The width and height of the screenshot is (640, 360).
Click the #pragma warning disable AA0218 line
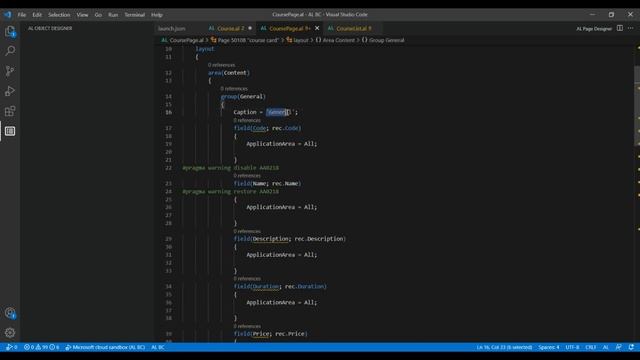pos(231,168)
